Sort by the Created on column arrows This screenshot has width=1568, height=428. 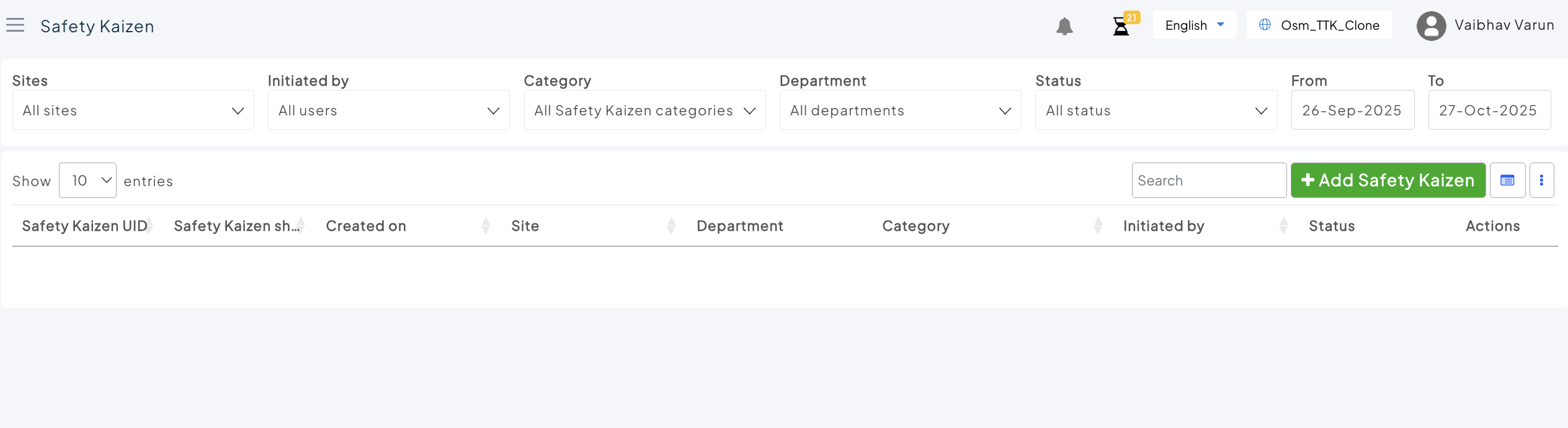click(x=486, y=226)
